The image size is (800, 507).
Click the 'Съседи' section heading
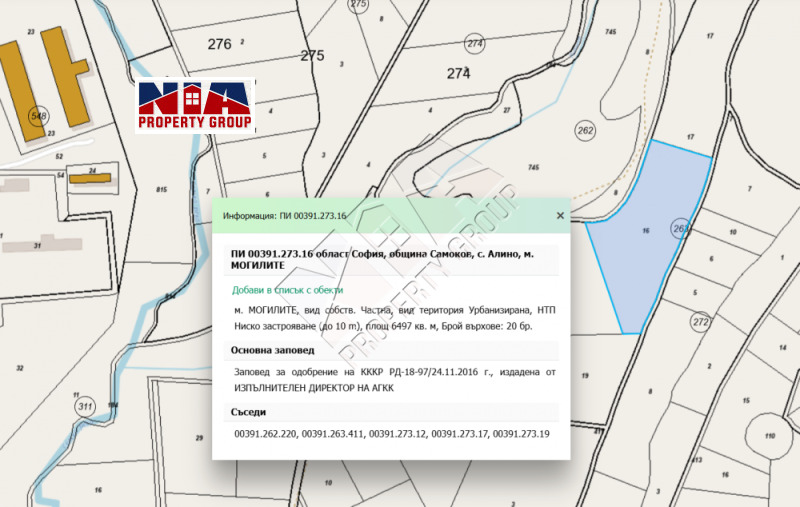point(248,412)
